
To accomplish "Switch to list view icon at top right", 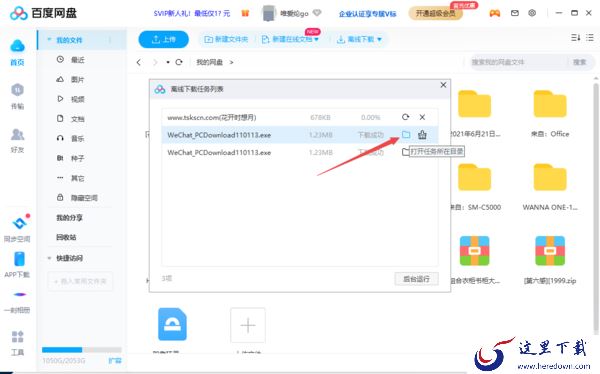I will pyautogui.click(x=590, y=38).
